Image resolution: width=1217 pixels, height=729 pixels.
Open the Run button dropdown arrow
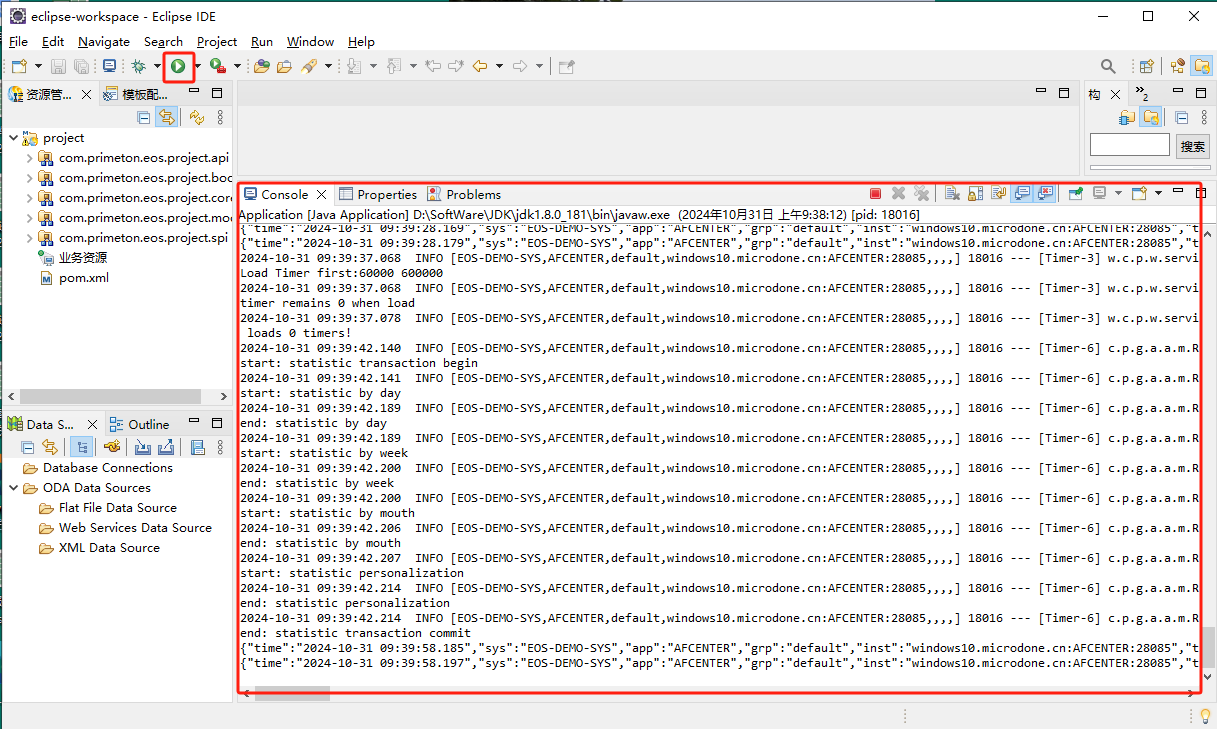click(x=197, y=66)
